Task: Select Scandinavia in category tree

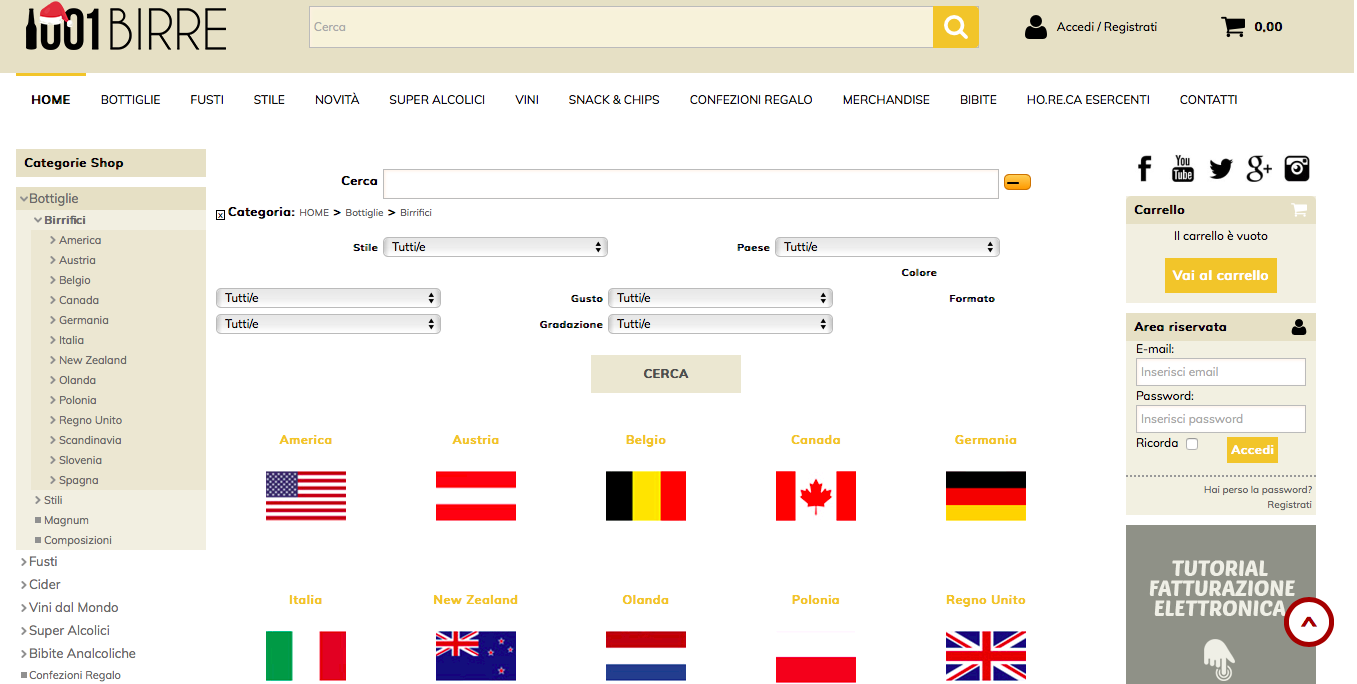Action: point(90,440)
